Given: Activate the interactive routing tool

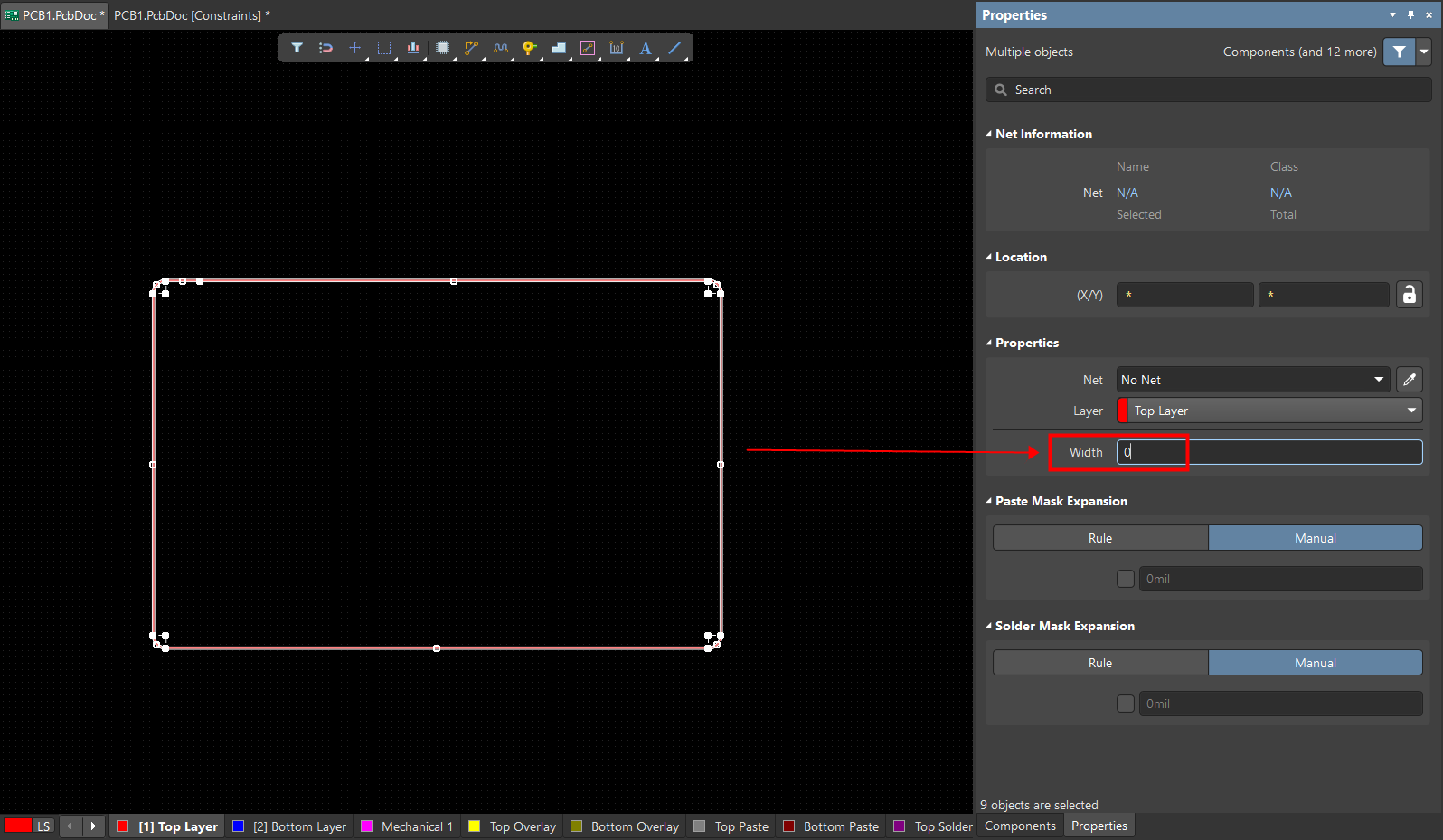Looking at the screenshot, I should (x=471, y=48).
